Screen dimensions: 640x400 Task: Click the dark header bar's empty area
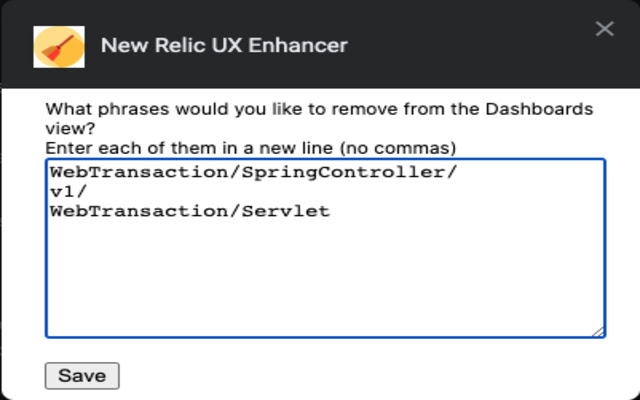(470, 46)
